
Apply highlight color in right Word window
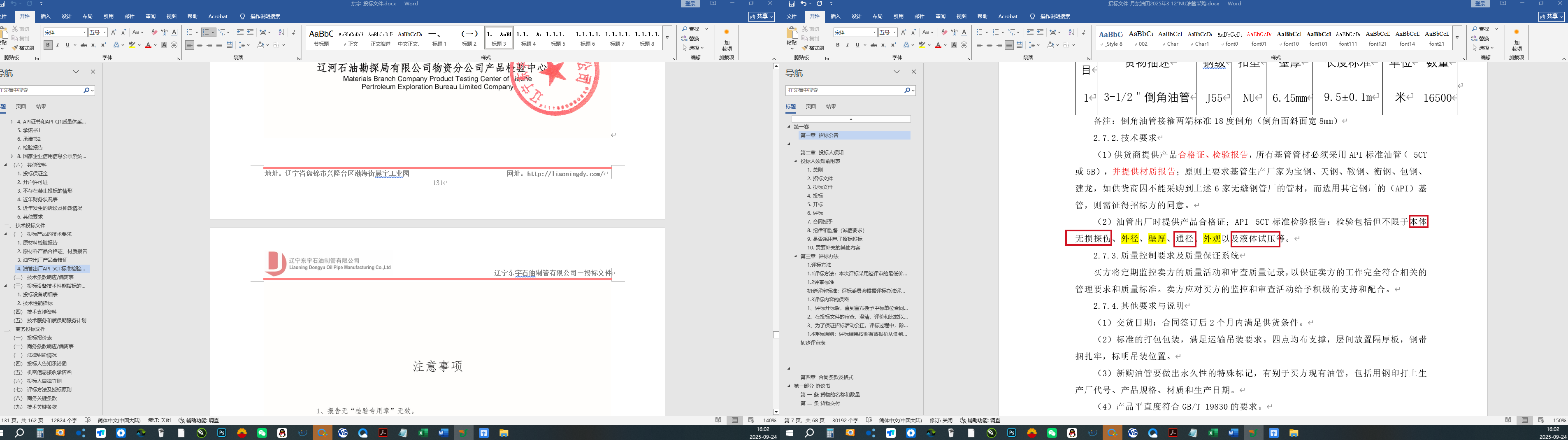pos(922,45)
